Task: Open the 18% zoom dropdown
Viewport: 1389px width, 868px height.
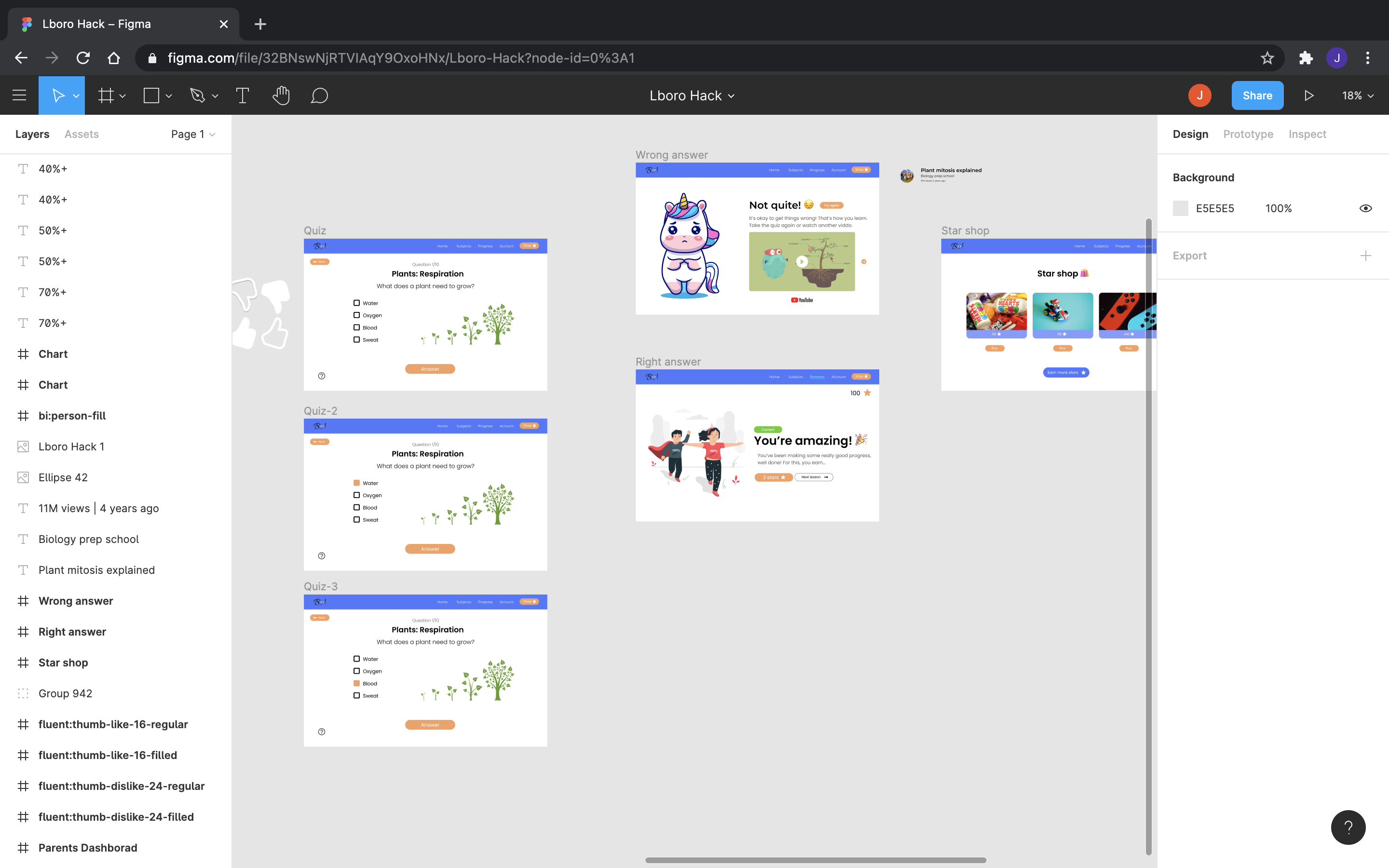Action: tap(1358, 95)
